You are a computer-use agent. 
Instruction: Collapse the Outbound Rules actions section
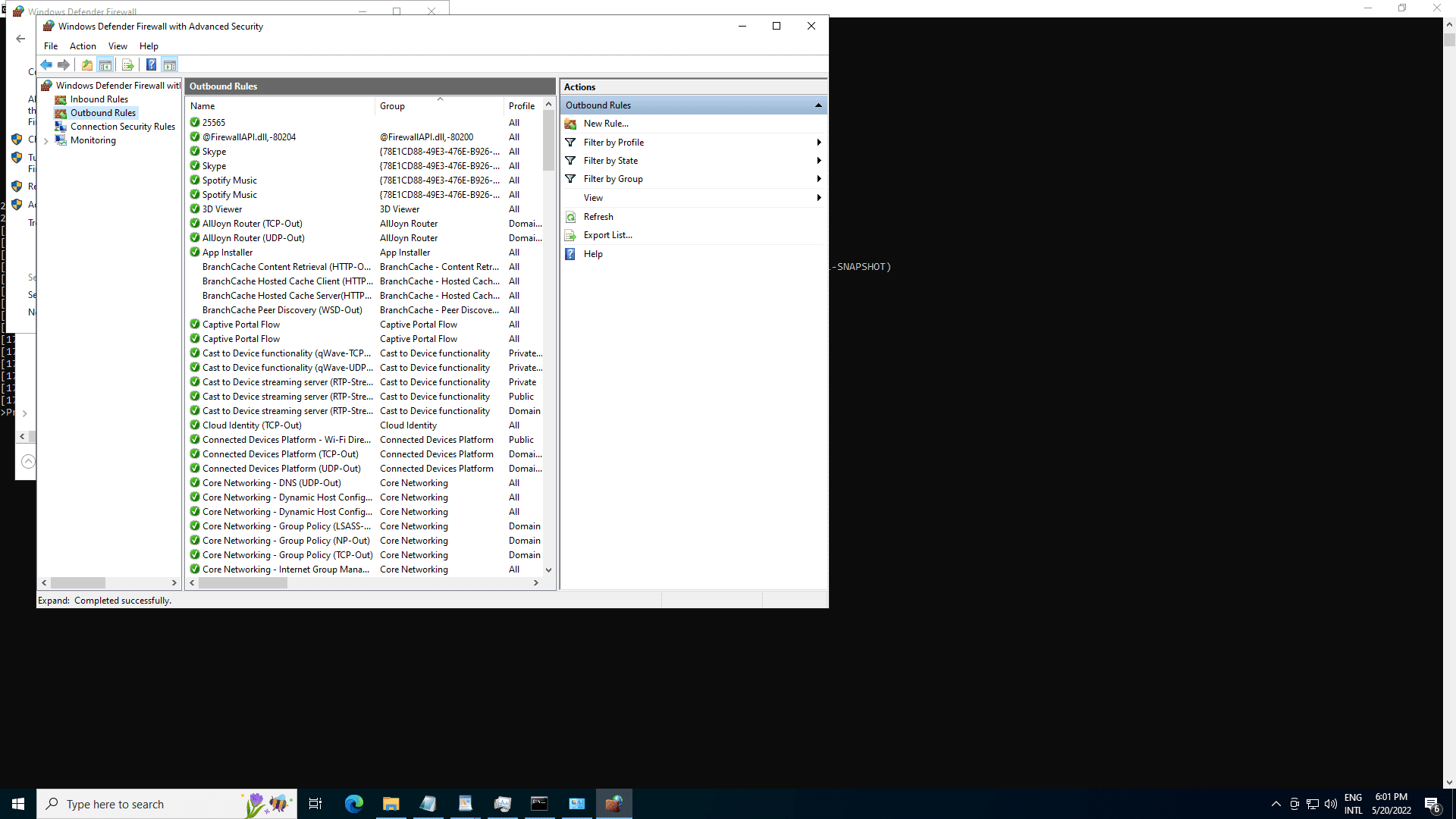818,105
